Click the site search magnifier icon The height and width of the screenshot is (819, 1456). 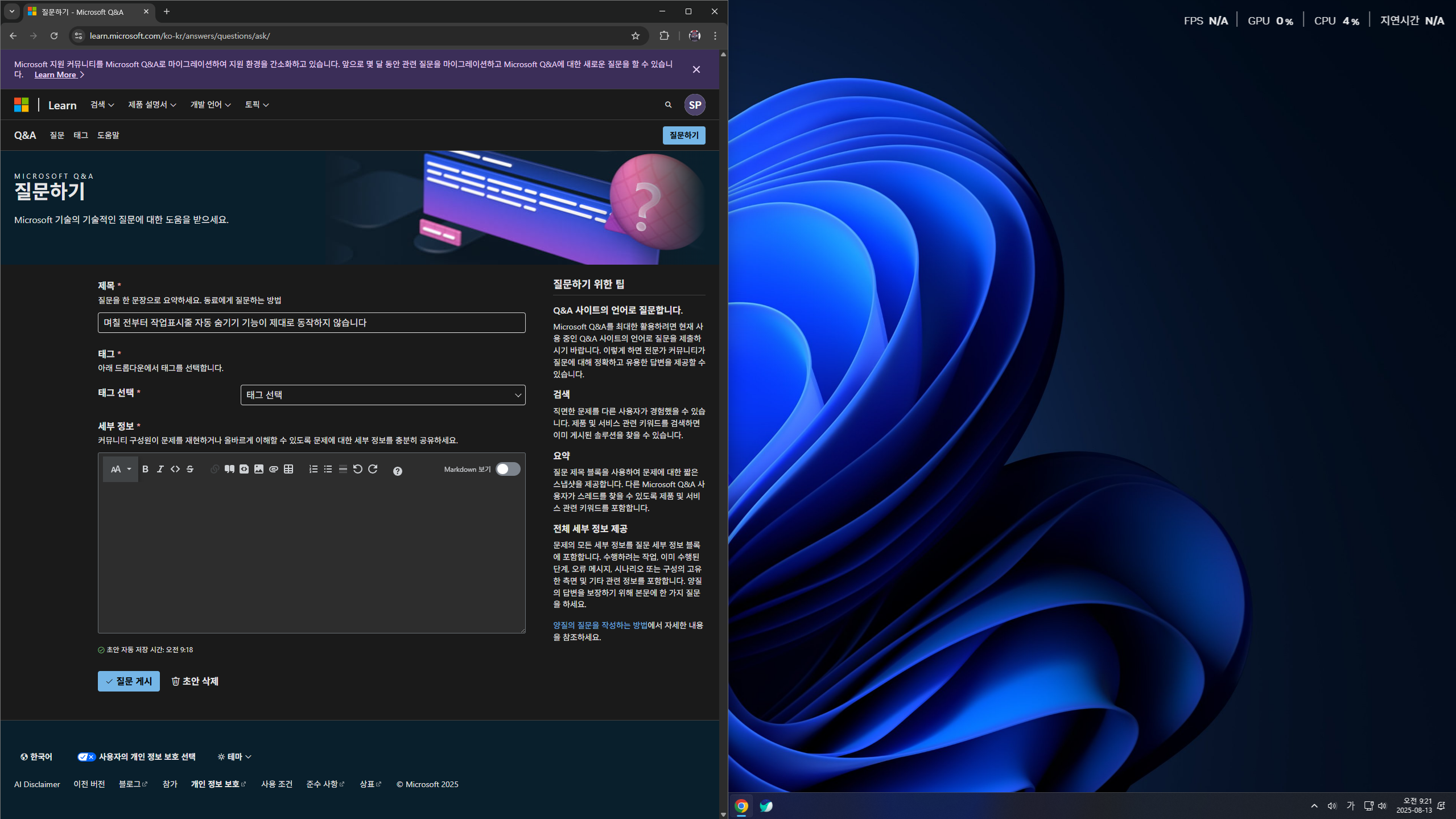click(668, 105)
